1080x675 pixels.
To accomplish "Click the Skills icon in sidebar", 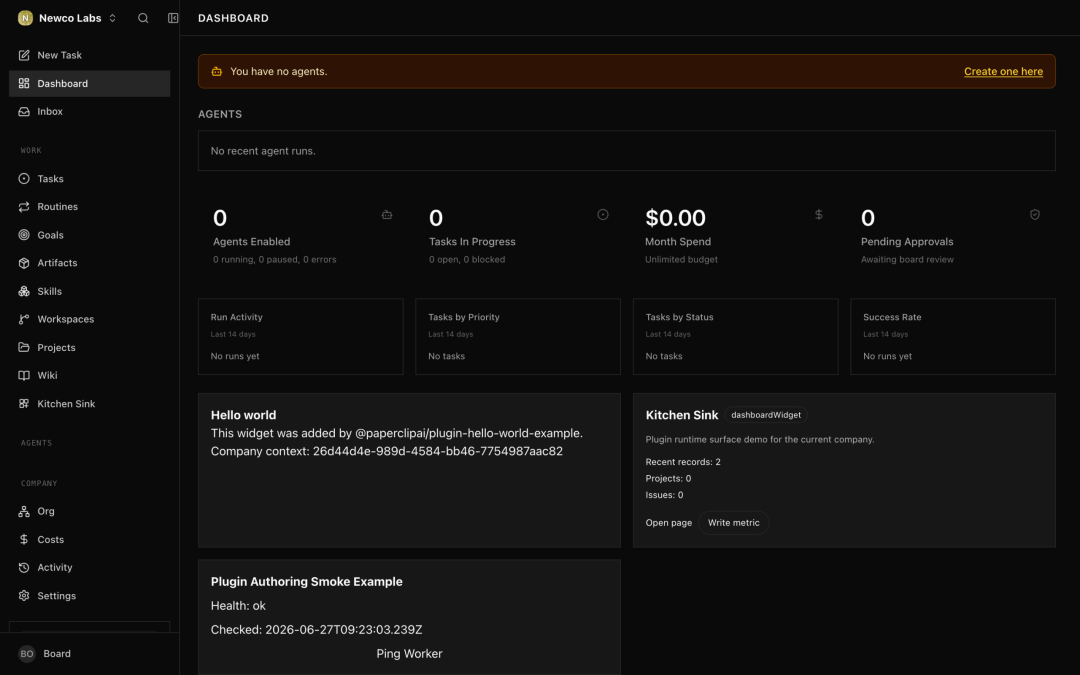I will tap(24, 291).
